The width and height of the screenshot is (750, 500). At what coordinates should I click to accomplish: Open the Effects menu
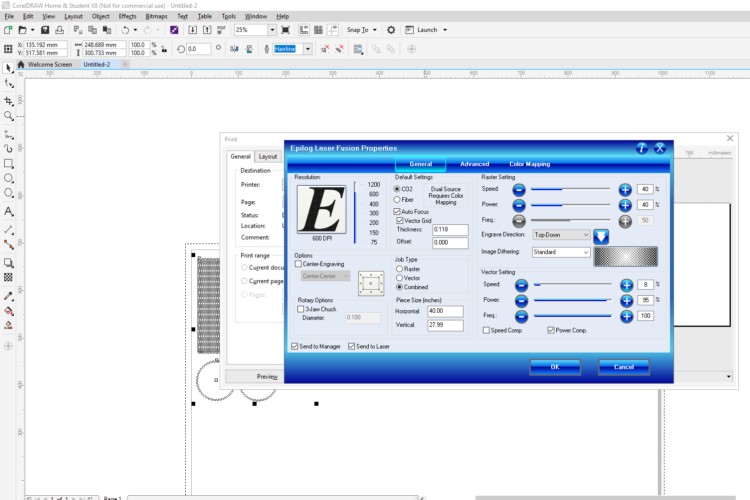coord(127,16)
